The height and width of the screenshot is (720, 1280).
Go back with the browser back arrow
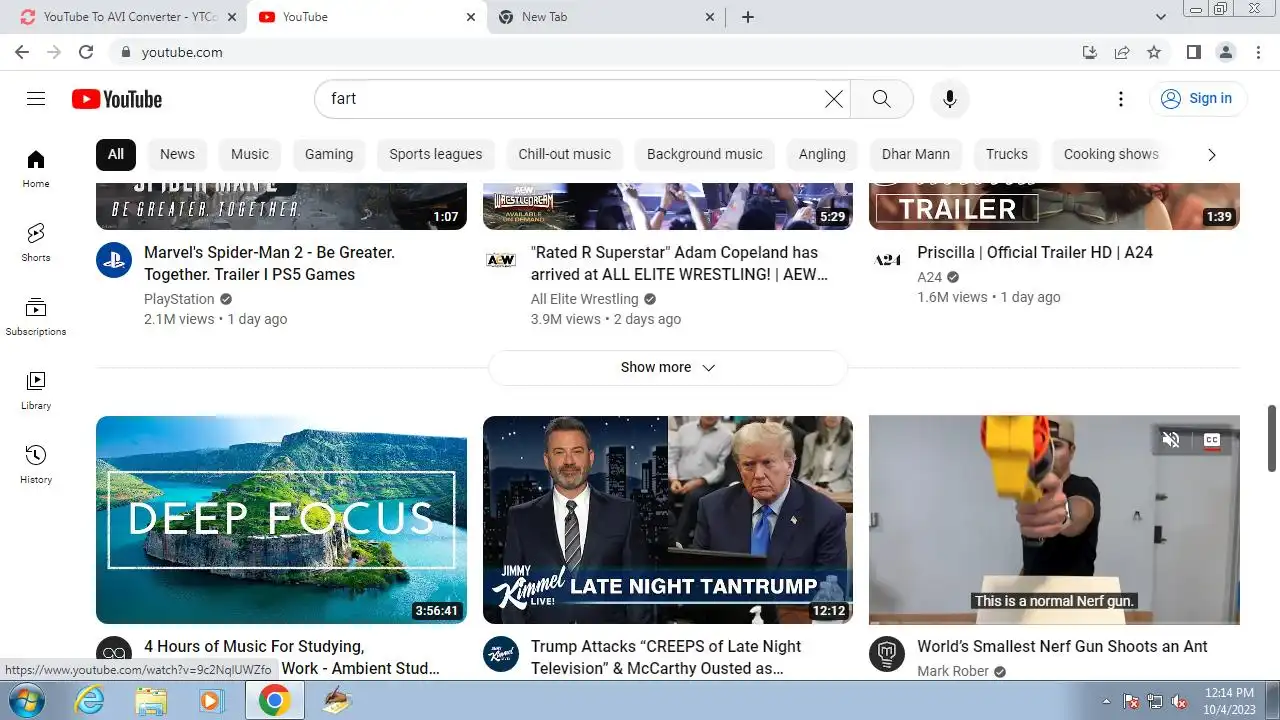(x=22, y=52)
